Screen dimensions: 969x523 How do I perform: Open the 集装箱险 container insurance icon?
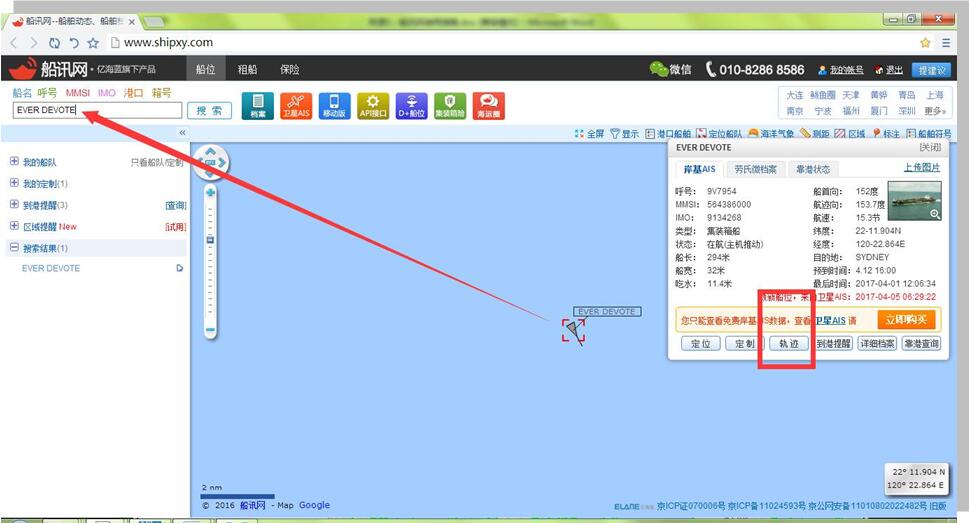tap(450, 105)
